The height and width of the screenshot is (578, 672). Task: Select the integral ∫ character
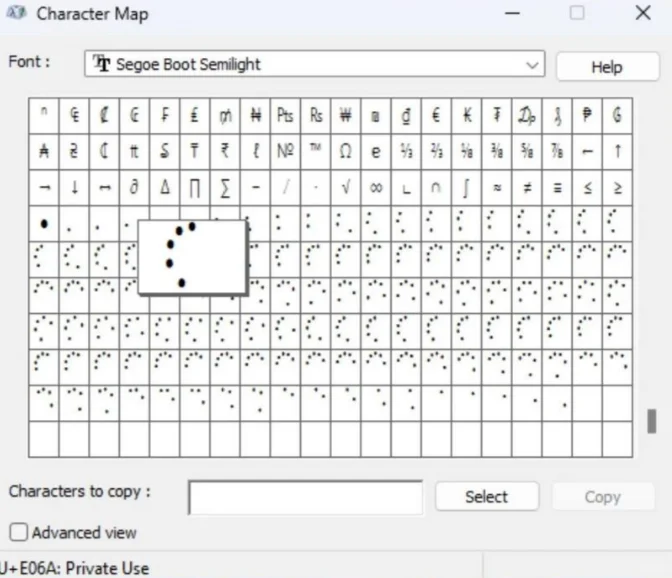466,188
